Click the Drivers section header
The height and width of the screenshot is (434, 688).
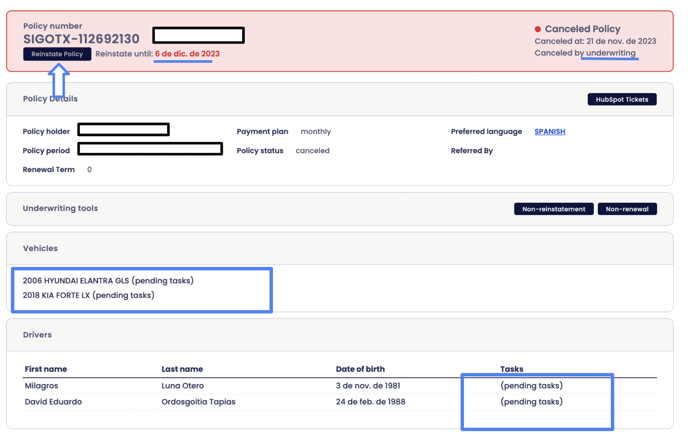(x=37, y=335)
